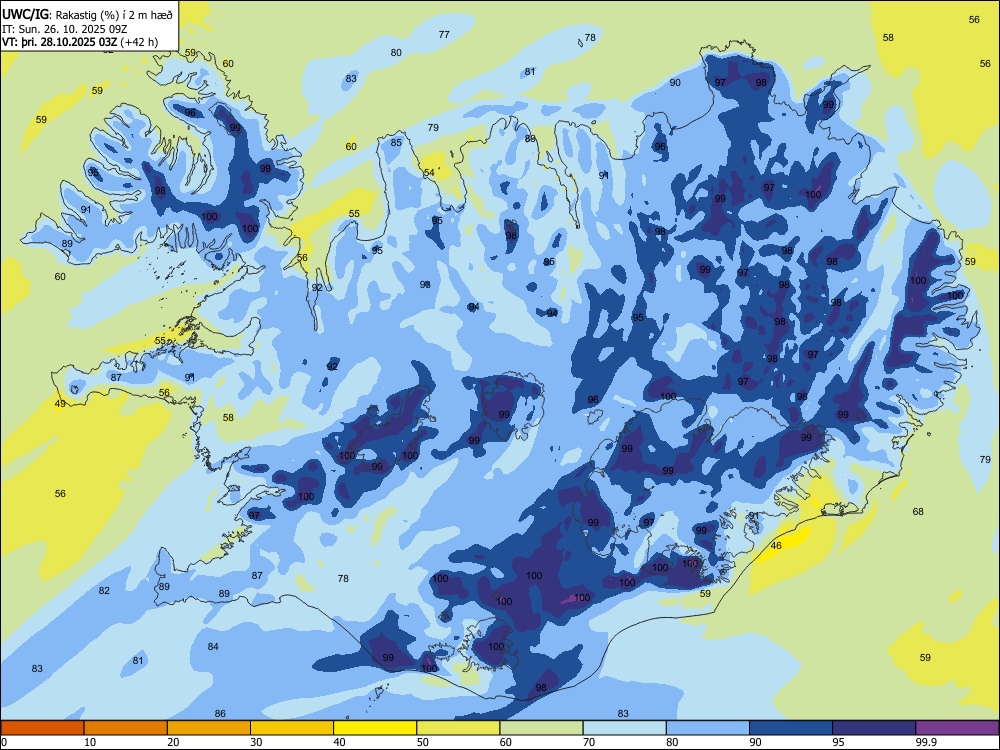The height and width of the screenshot is (750, 1000).
Task: Click the 60–70 light green legend swatch
Action: click(541, 728)
